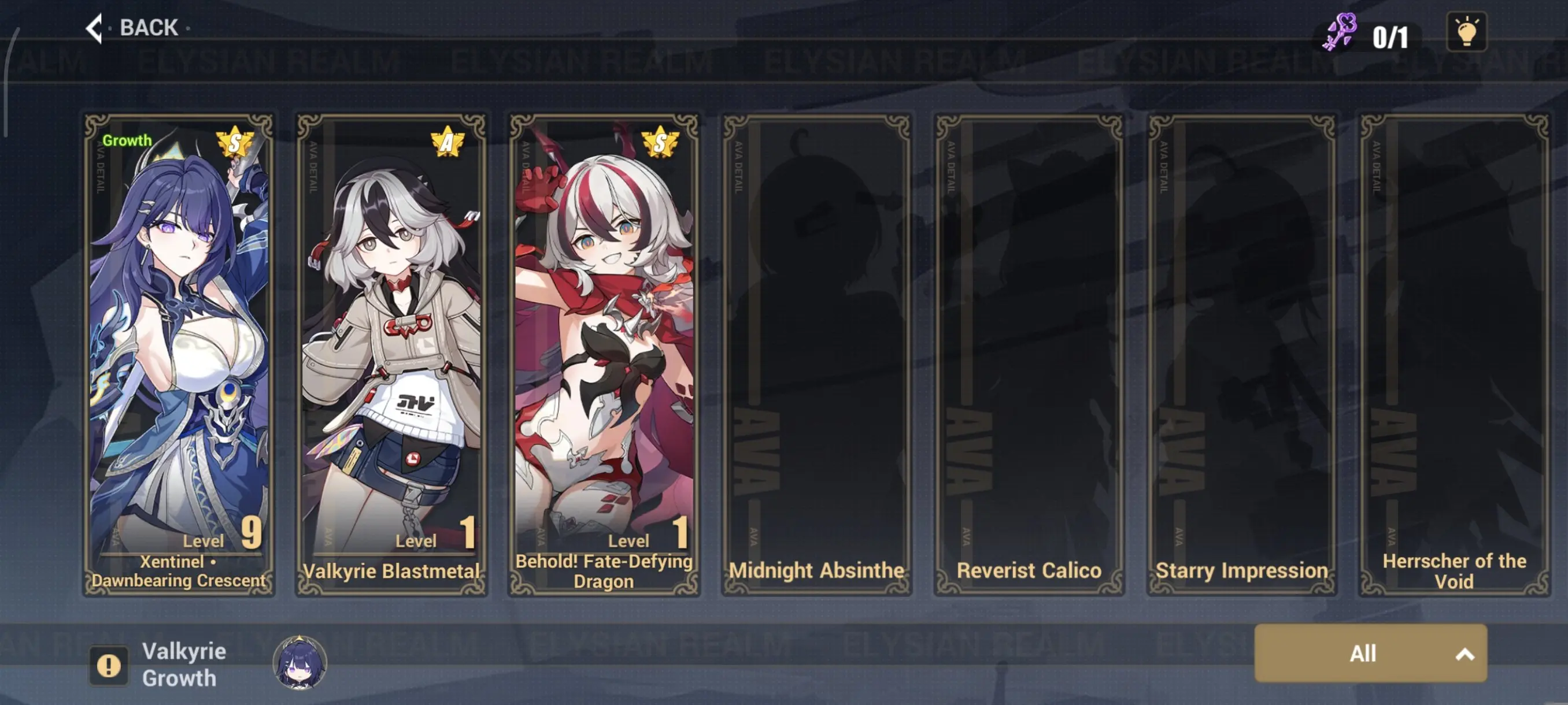Tap the Valkyrie Growth label
This screenshot has width=1568, height=705.
[184, 664]
